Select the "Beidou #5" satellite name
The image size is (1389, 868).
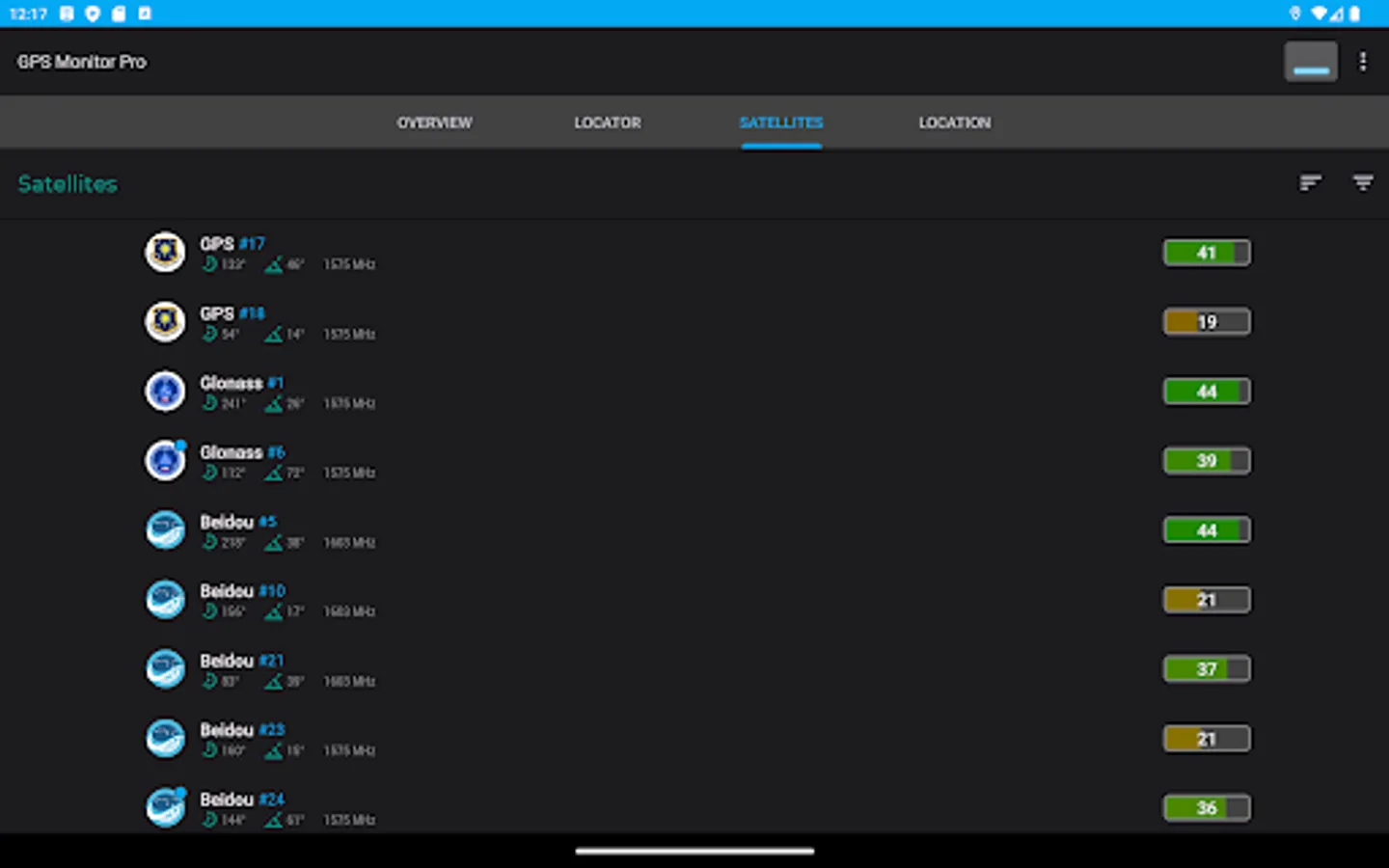coord(238,522)
